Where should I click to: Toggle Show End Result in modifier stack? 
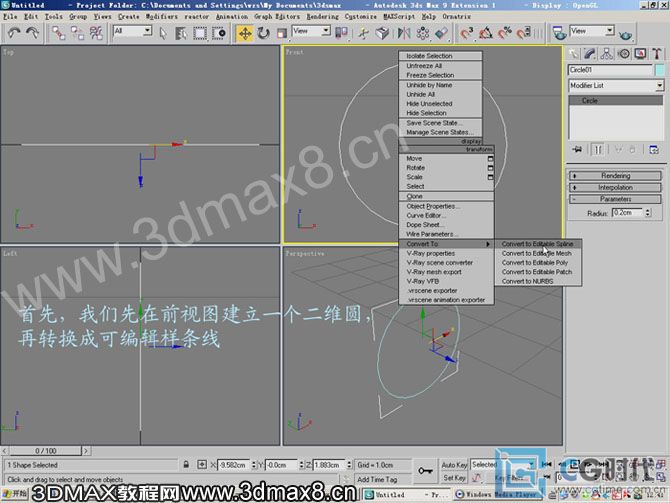(x=598, y=150)
